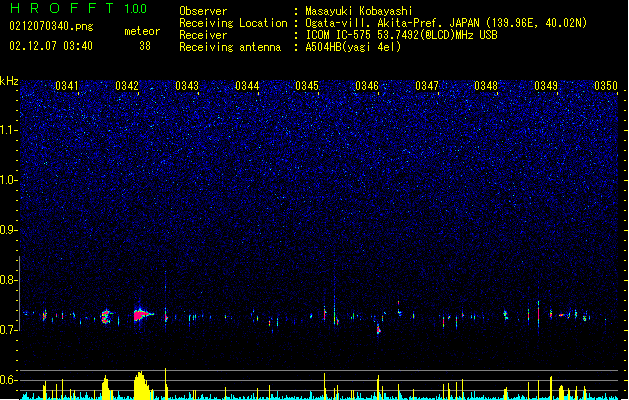The image size is (629, 400).
Task: Click the round meteor echo before 0342
Action: (106, 317)
